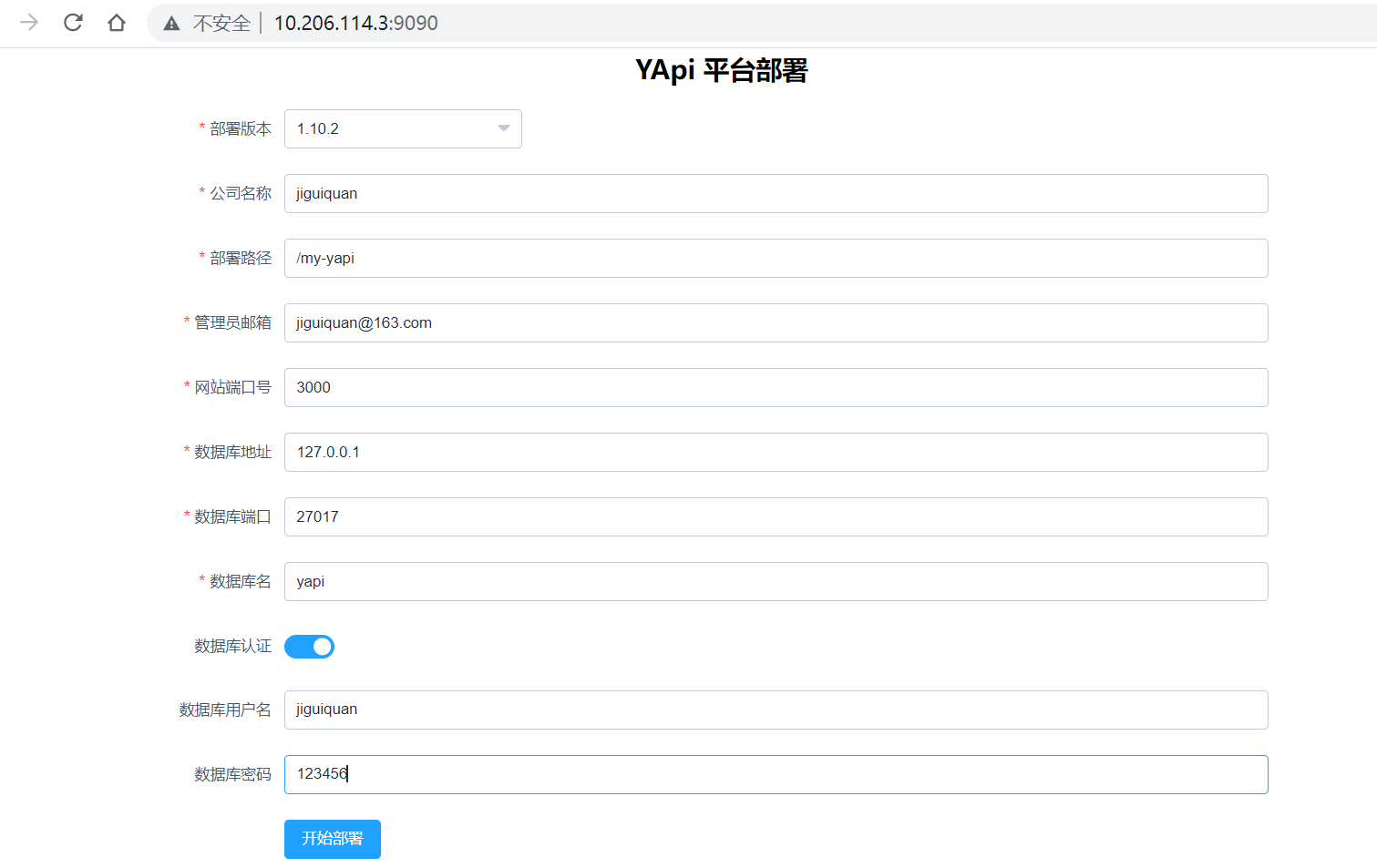Go to the browser home page icon
Screen dimensions: 1377x868
point(117,23)
